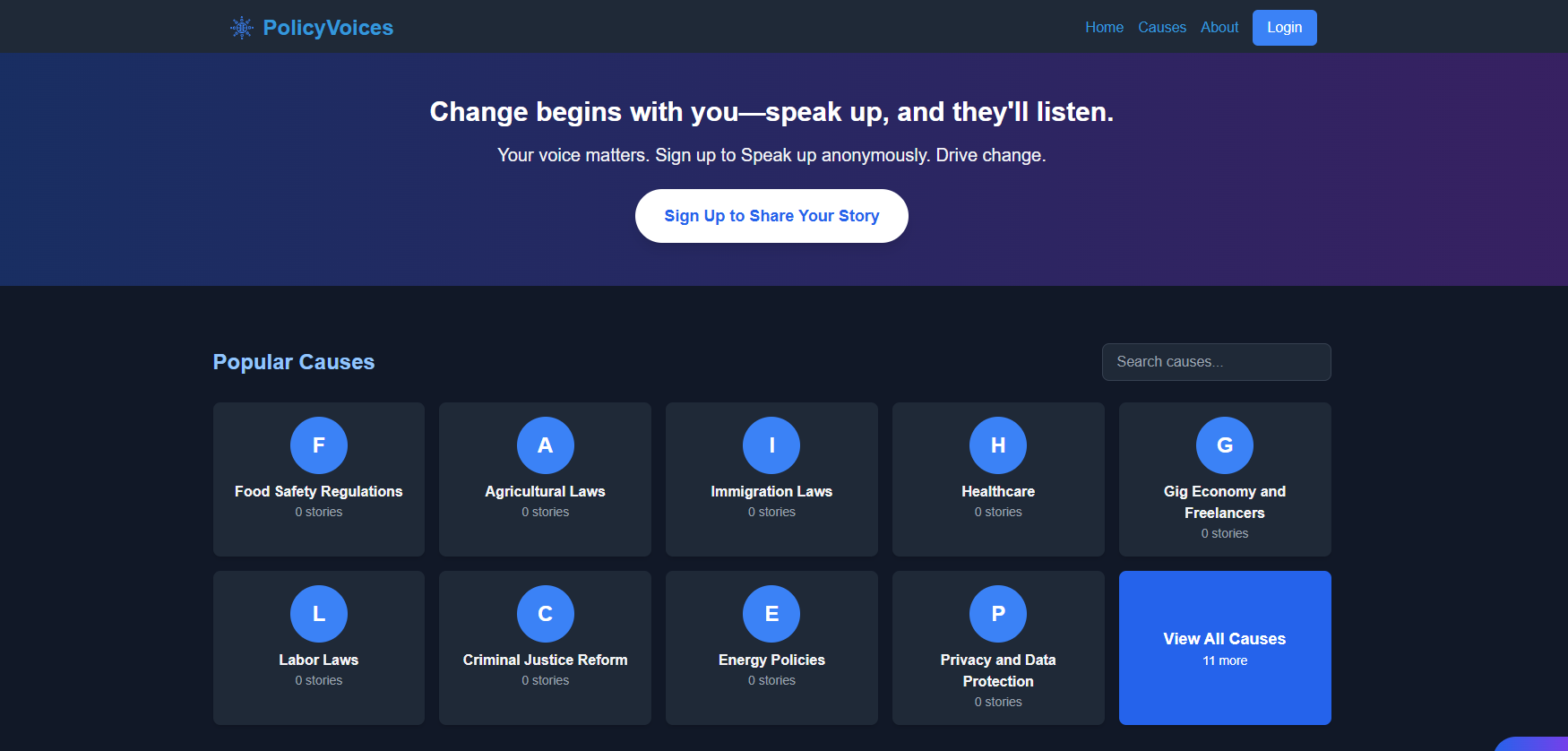The image size is (1568, 751).
Task: Open the Energy Policies cause title
Action: click(x=771, y=660)
